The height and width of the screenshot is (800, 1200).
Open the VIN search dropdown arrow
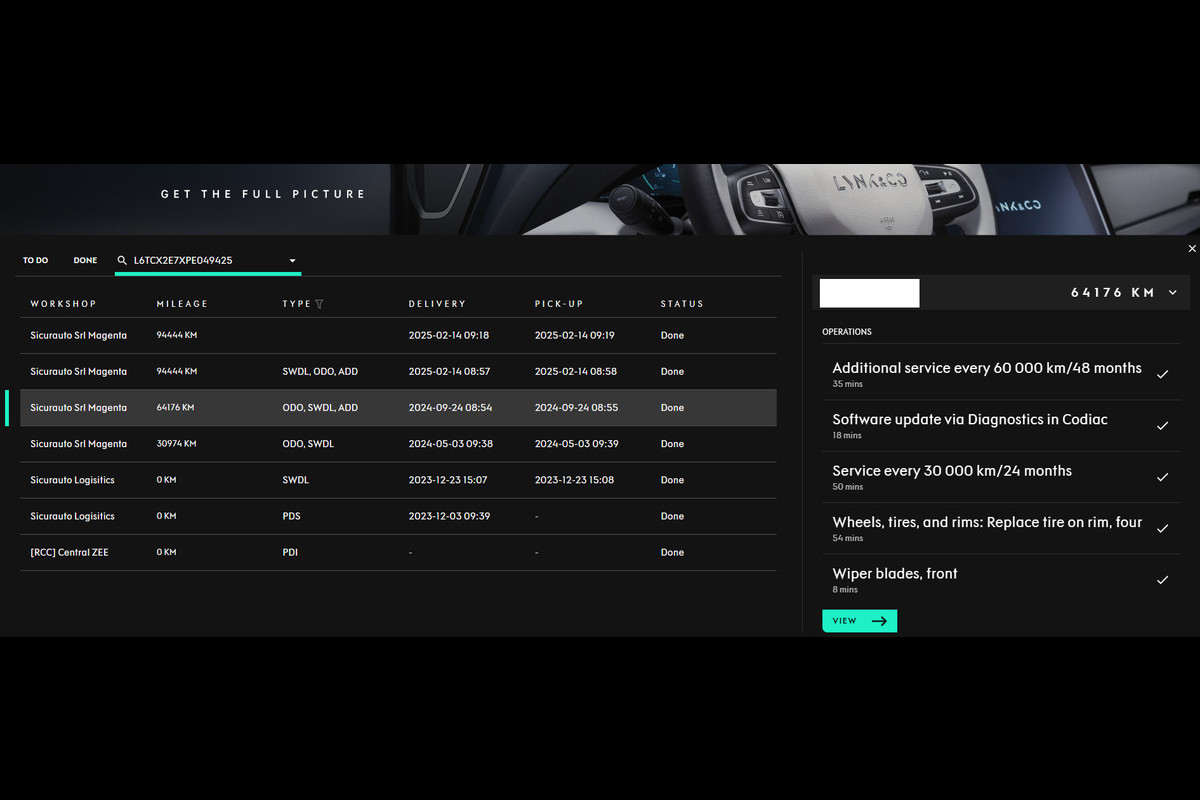(292, 261)
